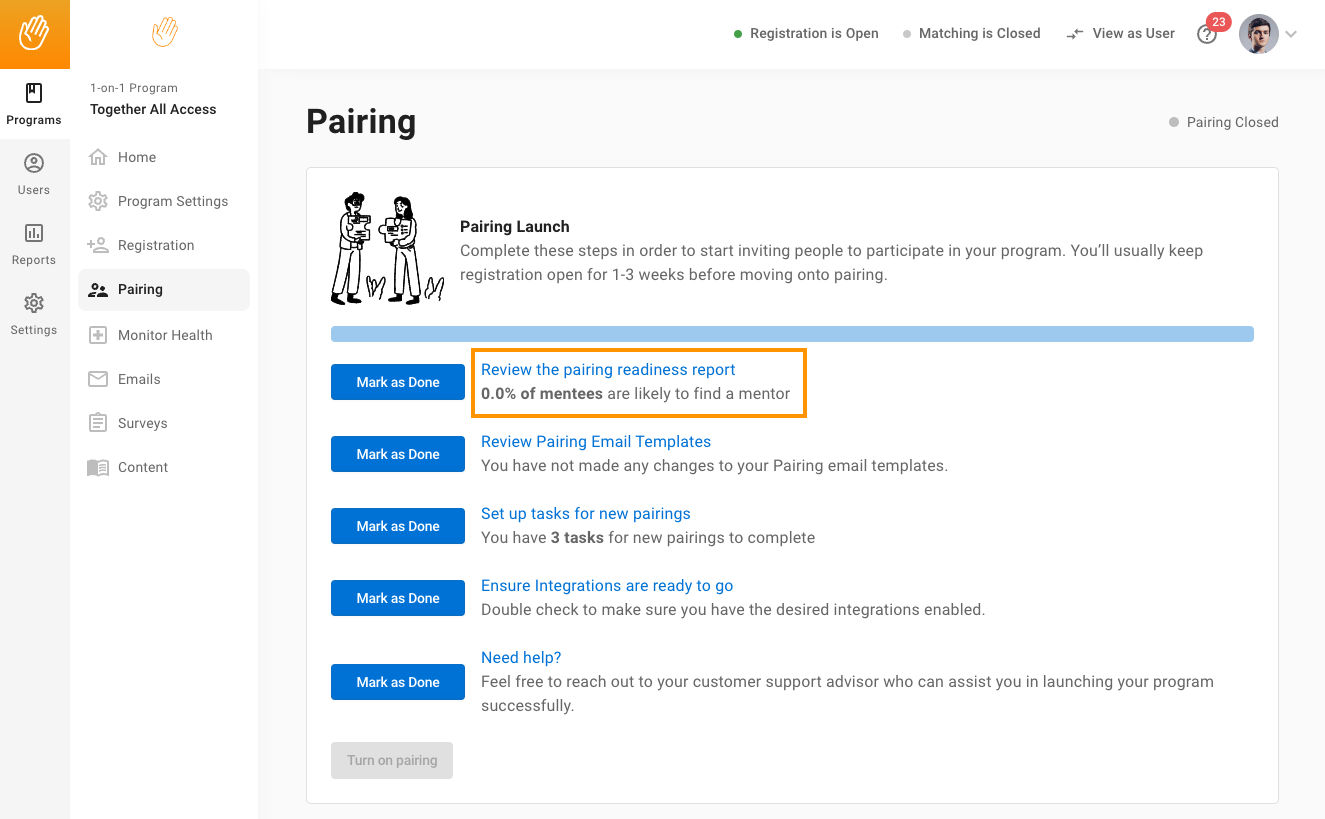Viewport: 1325px width, 819px height.
Task: Click the Pairing people icon
Action: click(98, 289)
